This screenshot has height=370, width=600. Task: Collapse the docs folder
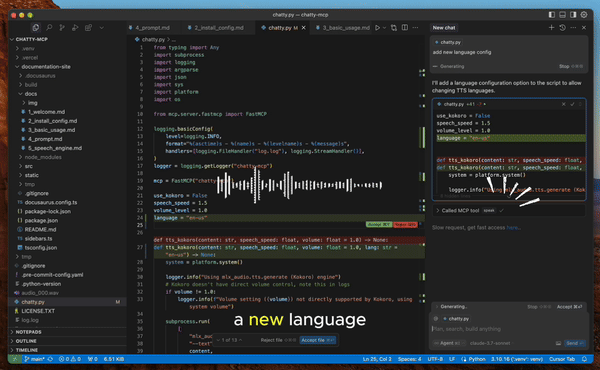67,94
